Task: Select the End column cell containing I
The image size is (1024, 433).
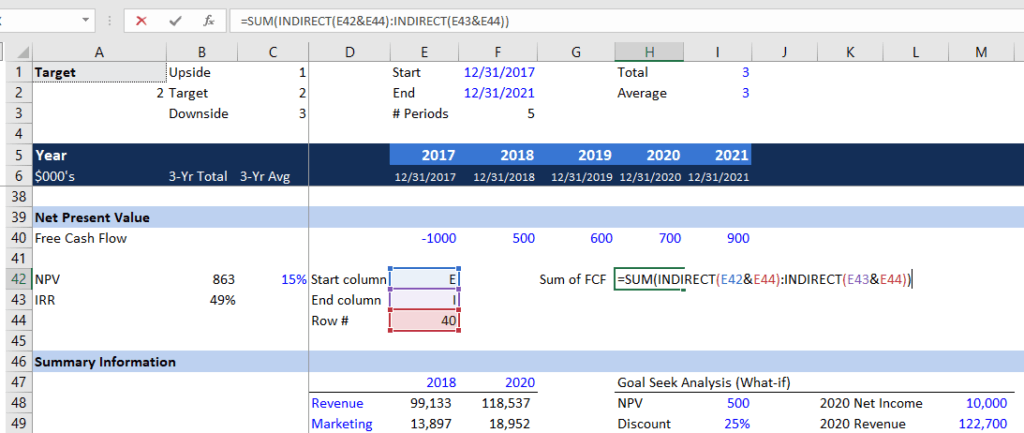Action: 424,300
